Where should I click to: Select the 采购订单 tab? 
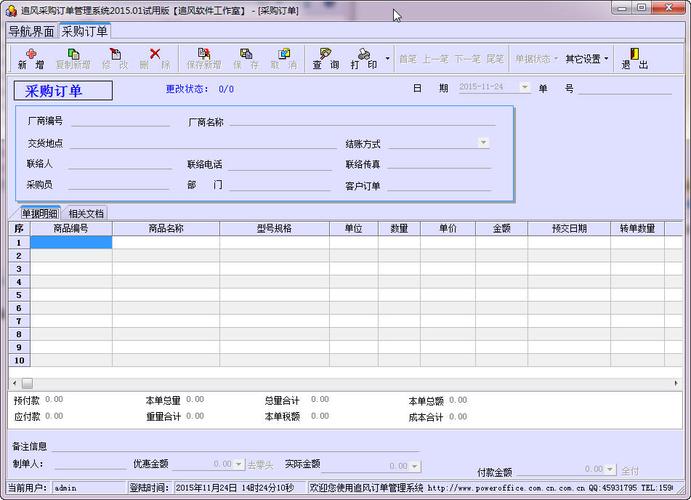coord(84,31)
